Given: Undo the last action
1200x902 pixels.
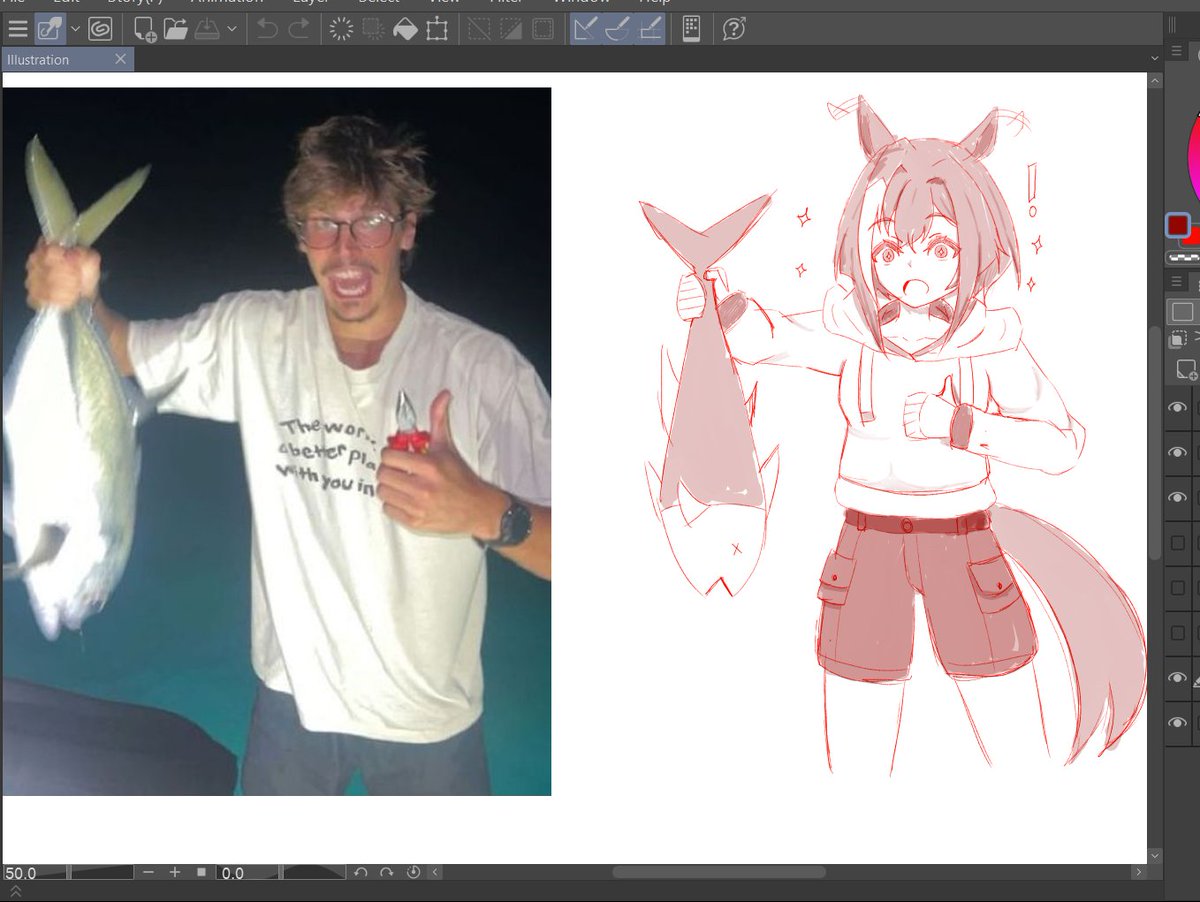Looking at the screenshot, I should [x=267, y=29].
